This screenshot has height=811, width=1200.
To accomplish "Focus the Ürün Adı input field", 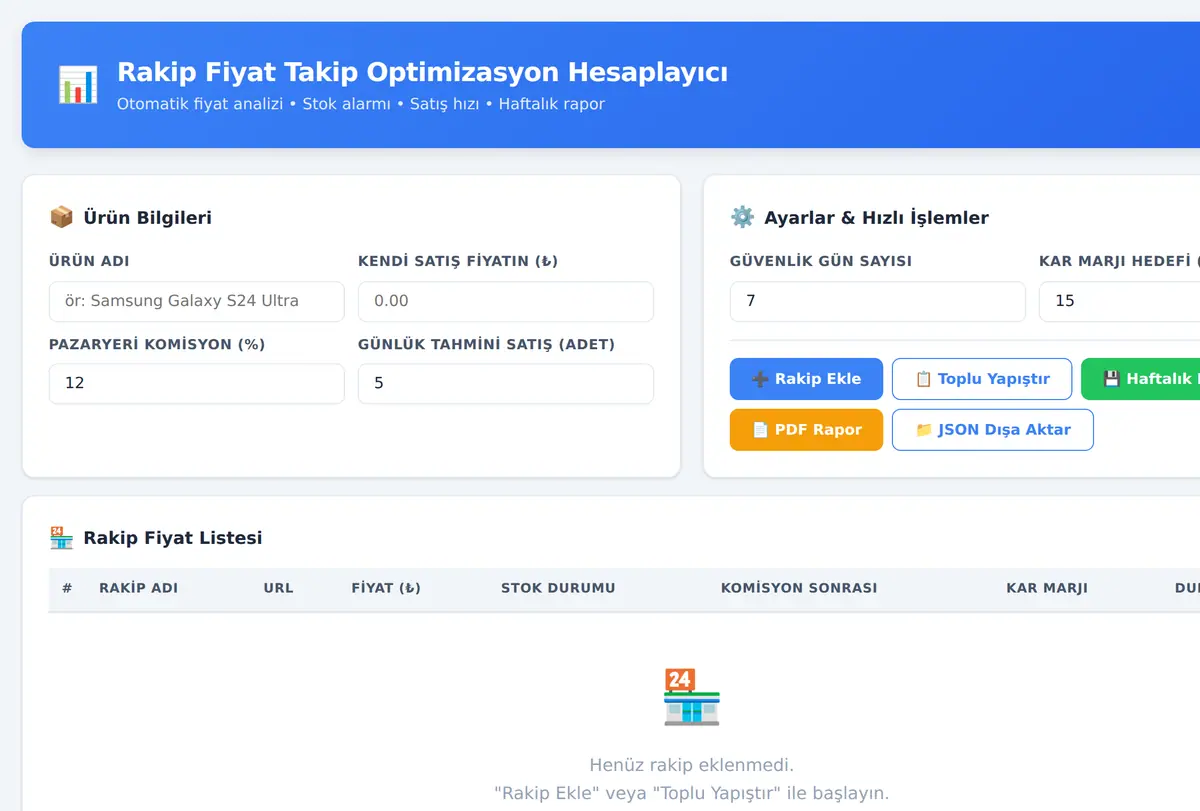I will click(197, 301).
